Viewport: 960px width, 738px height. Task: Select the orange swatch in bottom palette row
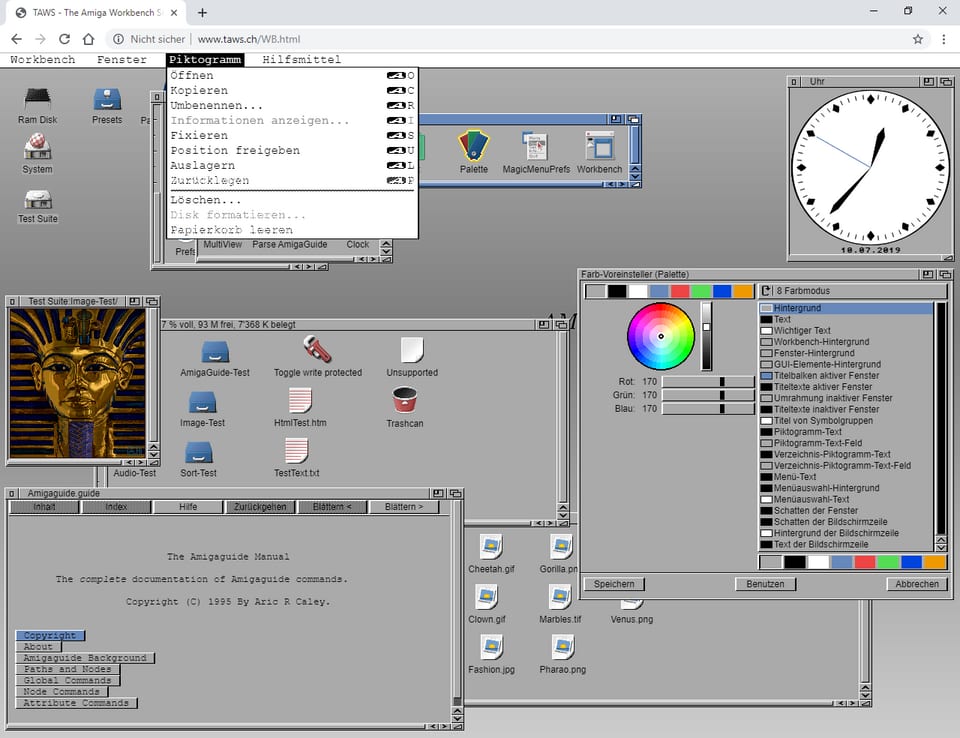click(x=935, y=562)
